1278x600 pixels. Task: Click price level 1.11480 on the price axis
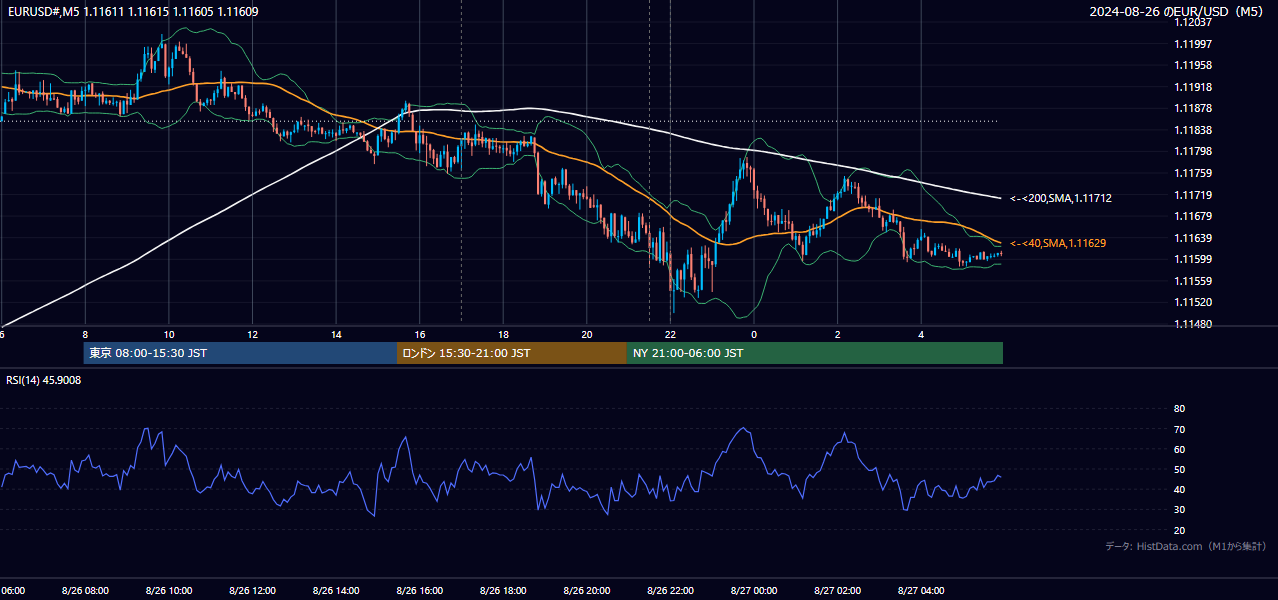[x=1193, y=324]
